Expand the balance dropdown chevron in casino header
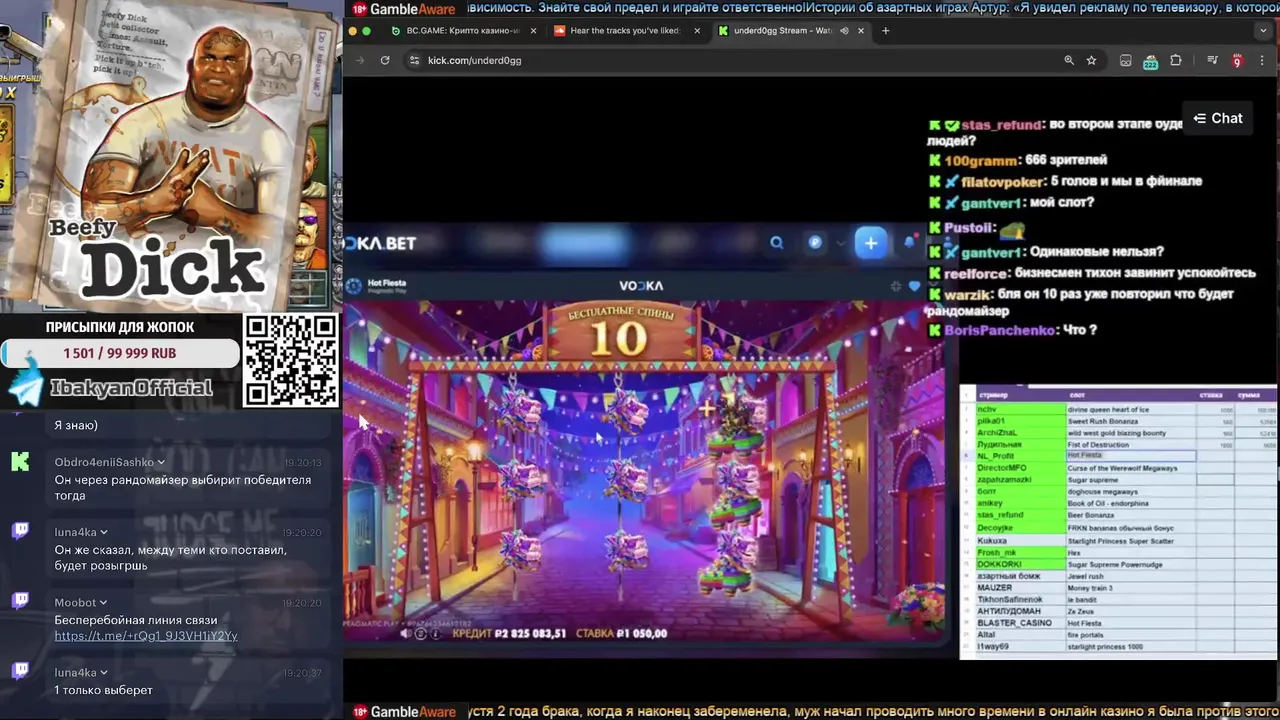 (841, 242)
